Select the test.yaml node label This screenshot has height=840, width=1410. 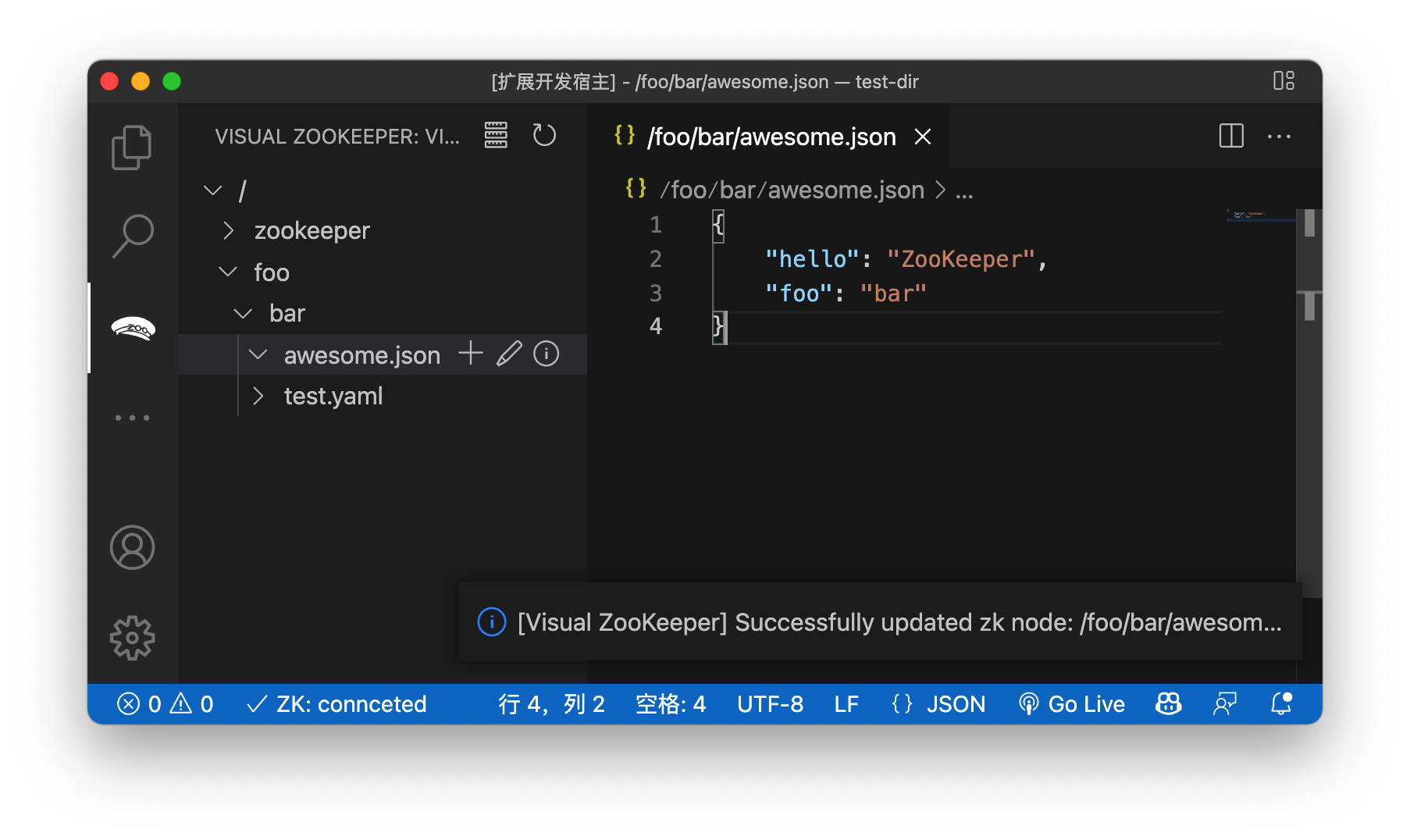pos(333,396)
